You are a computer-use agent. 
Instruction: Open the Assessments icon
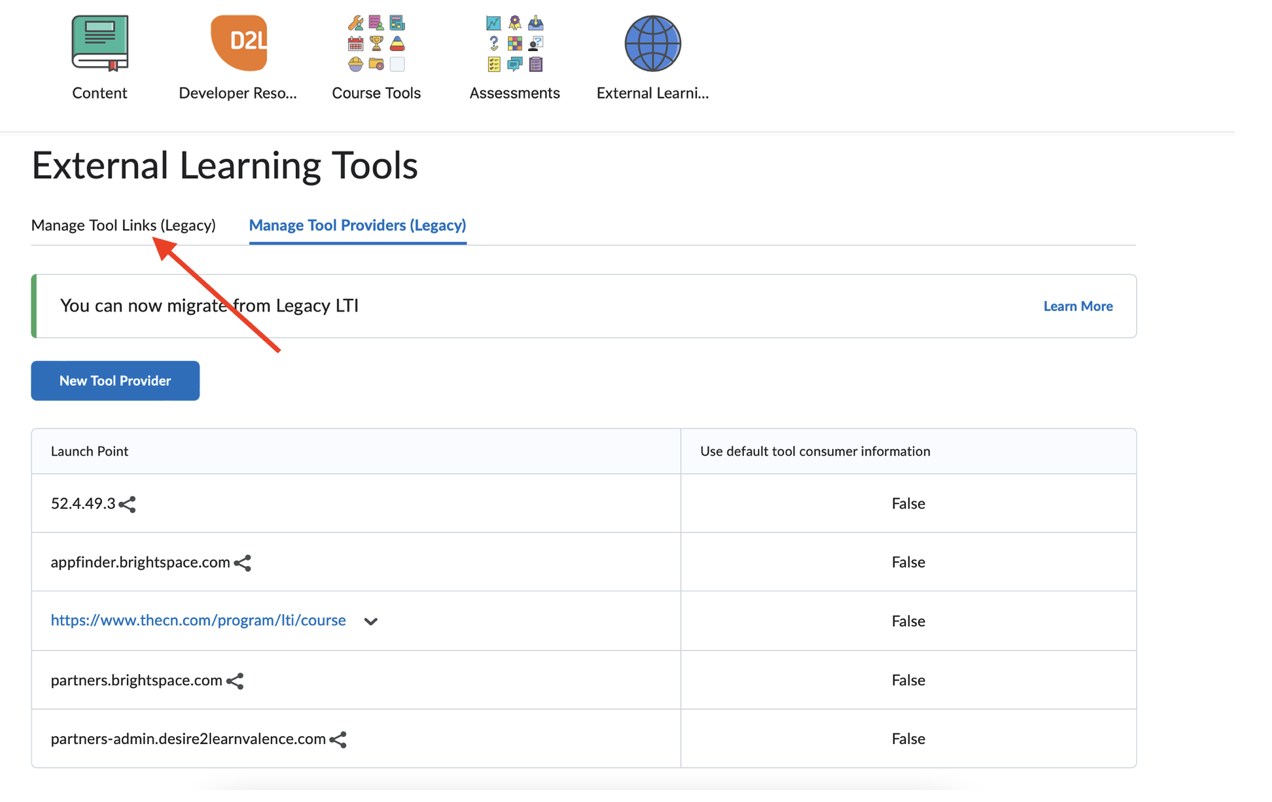[x=514, y=44]
